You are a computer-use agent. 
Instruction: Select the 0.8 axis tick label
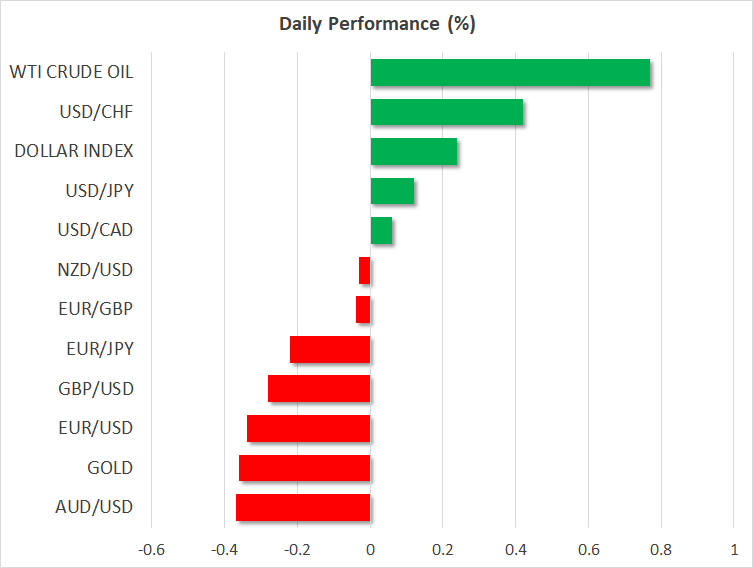pyautogui.click(x=661, y=550)
